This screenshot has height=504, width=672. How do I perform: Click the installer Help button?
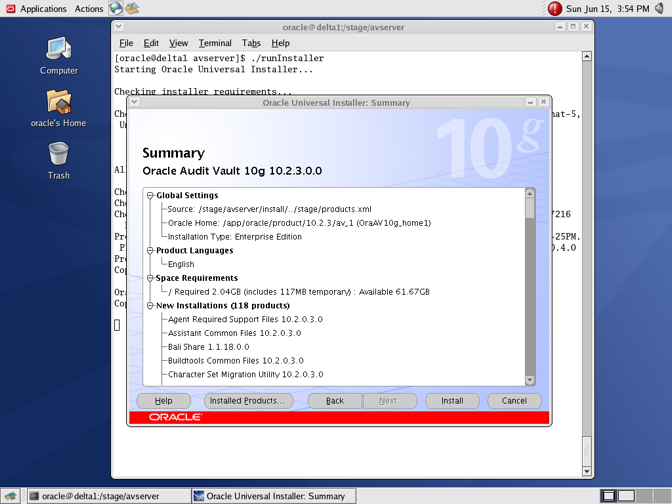click(x=163, y=401)
